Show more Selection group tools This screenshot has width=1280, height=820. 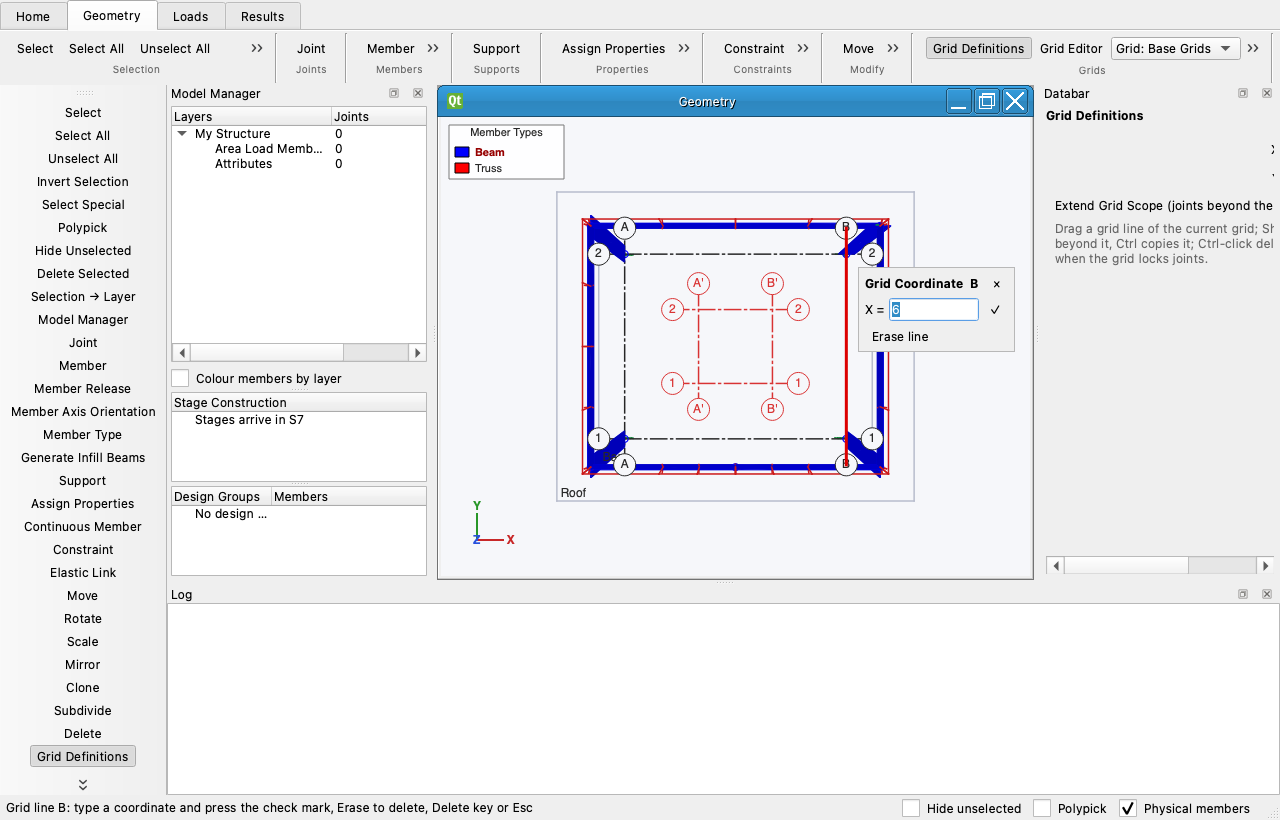click(257, 48)
